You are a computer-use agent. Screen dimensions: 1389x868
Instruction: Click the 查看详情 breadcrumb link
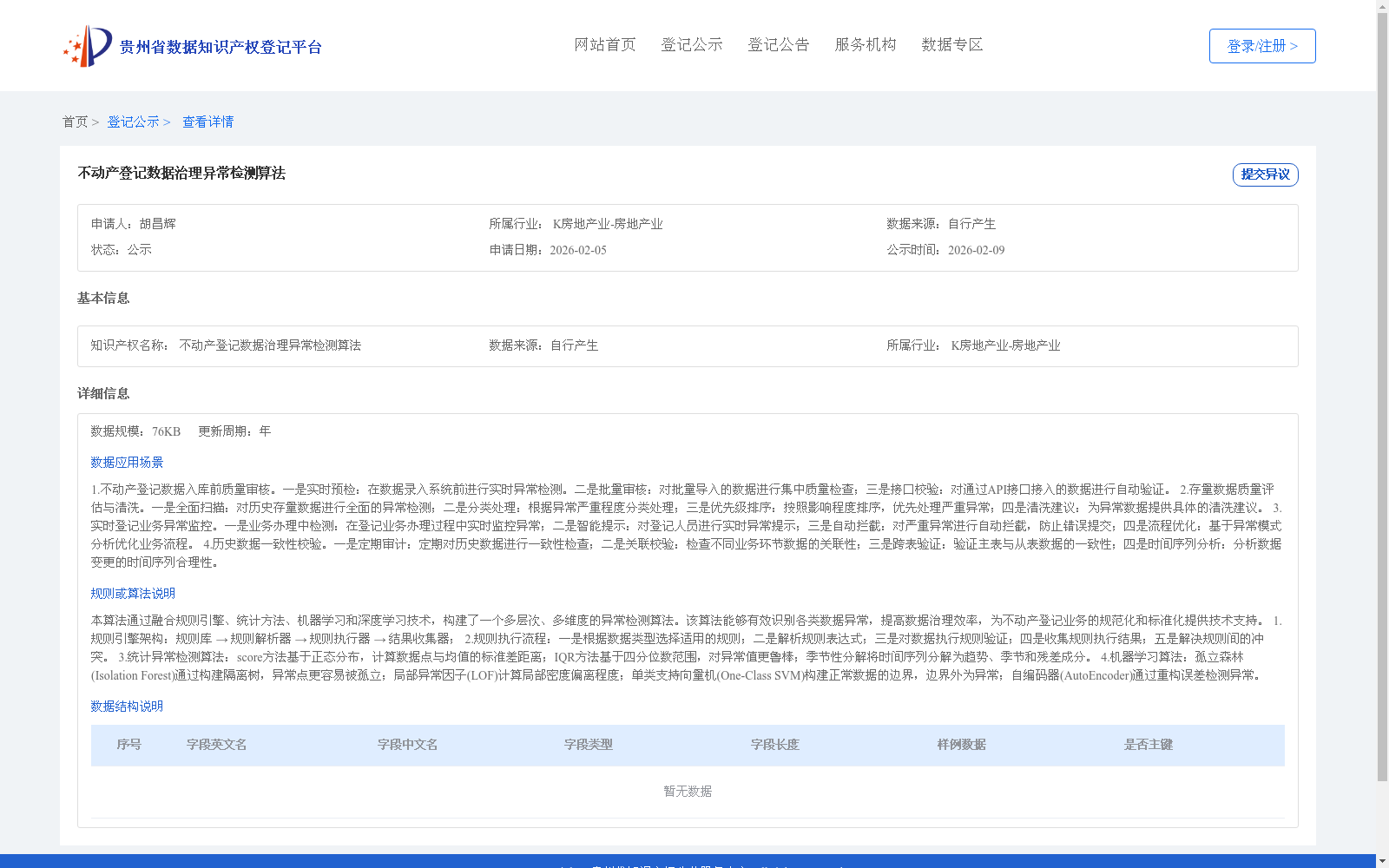(x=207, y=122)
